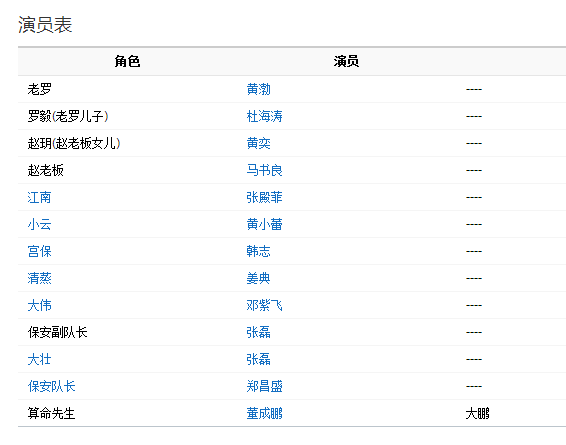Click the actor name 邓紫飞

tap(264, 305)
